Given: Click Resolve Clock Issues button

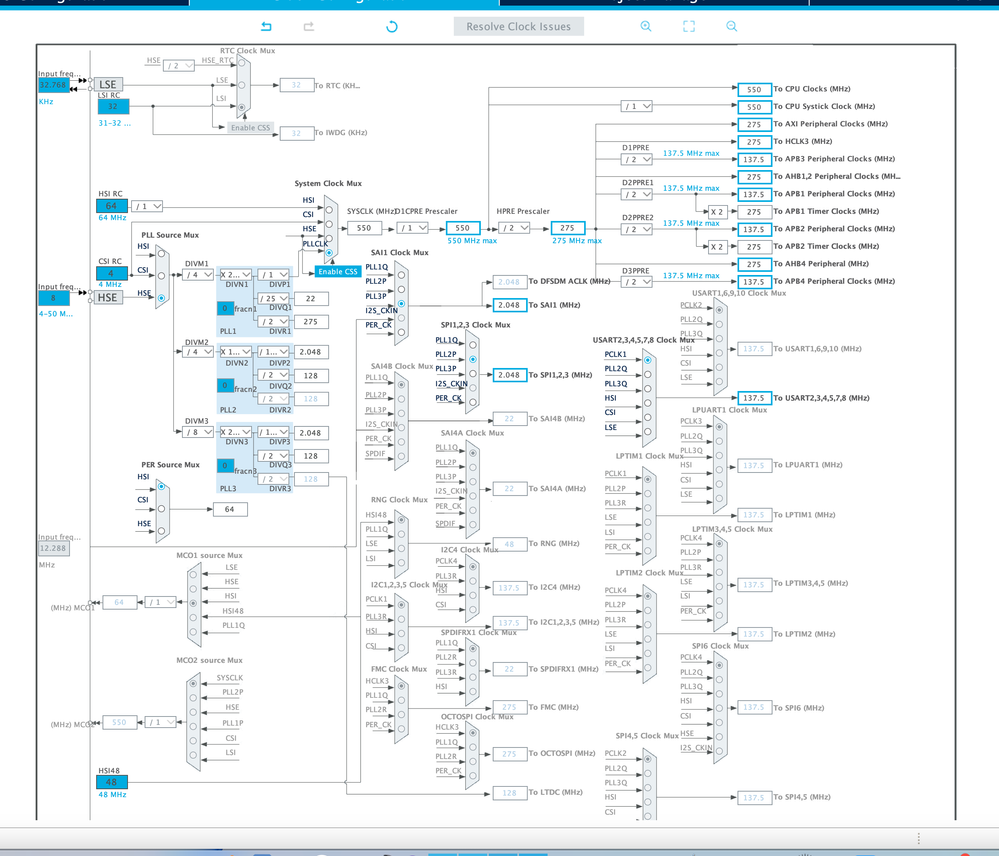Looking at the screenshot, I should (x=519, y=26).
